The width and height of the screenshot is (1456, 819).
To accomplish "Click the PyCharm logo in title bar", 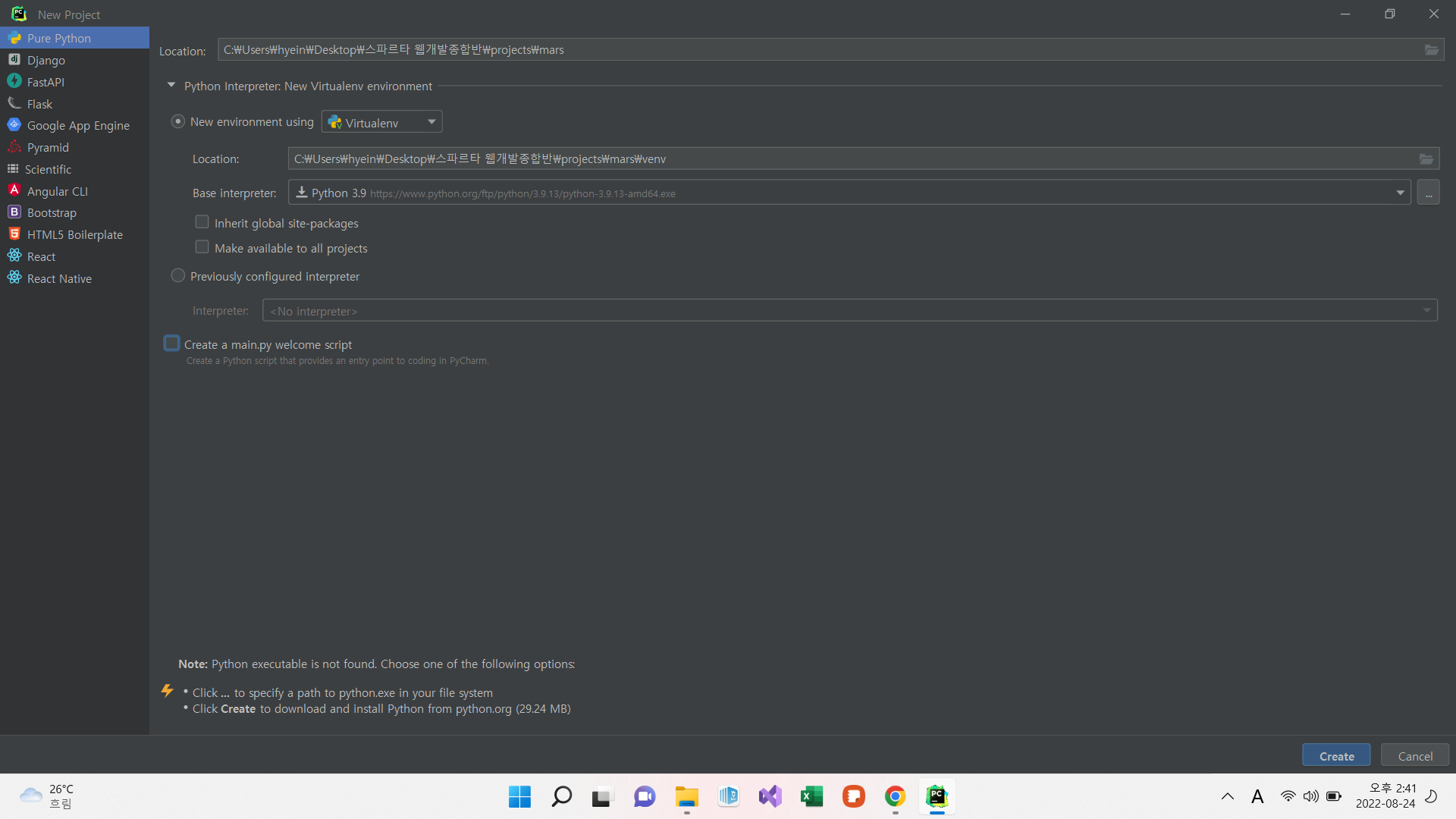I will coord(19,14).
